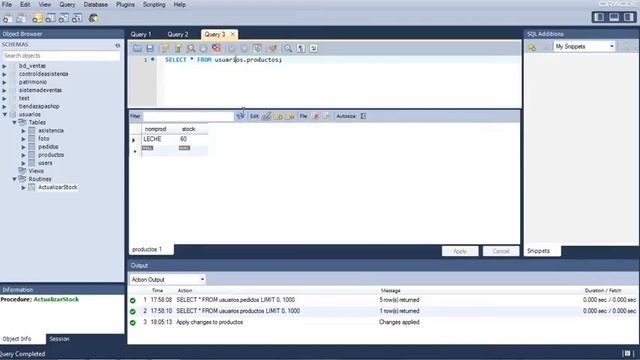Screen dimensions: 640x360
Task: Expand the bd_ventas schema
Action: click(4, 66)
